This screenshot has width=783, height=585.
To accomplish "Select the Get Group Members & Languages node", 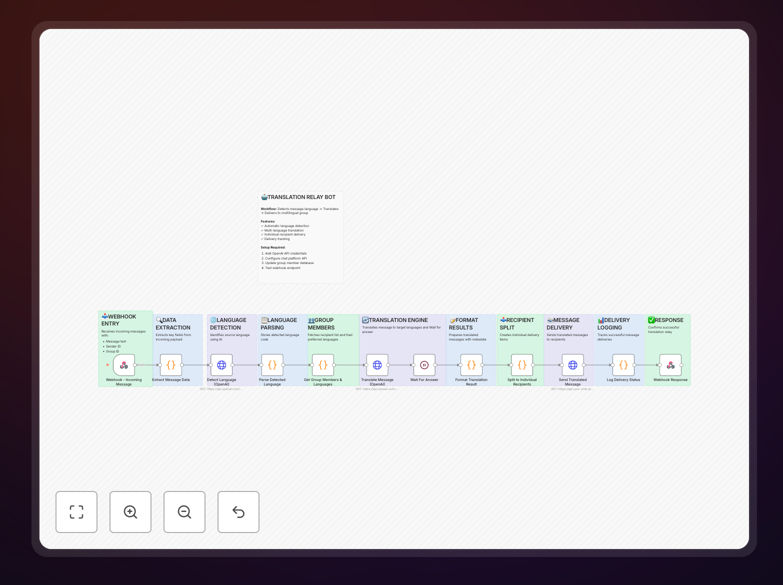I will pos(323,365).
